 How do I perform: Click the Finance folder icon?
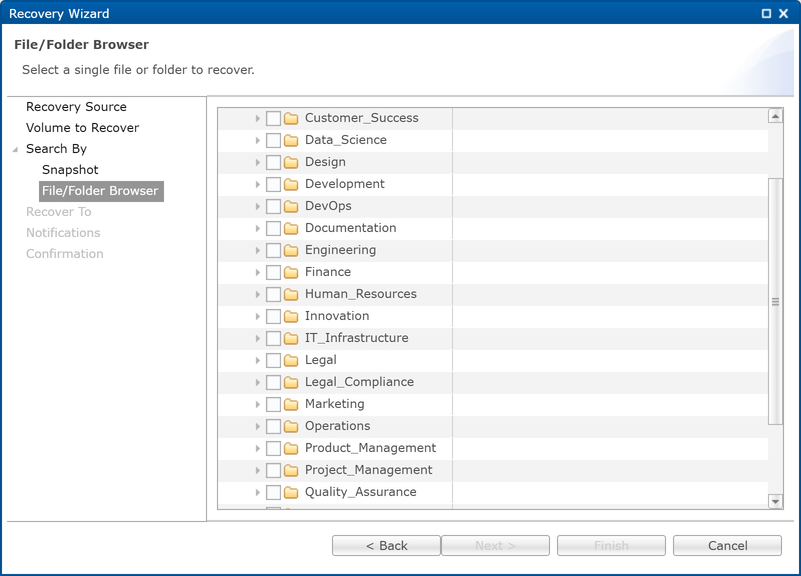pyautogui.click(x=291, y=272)
